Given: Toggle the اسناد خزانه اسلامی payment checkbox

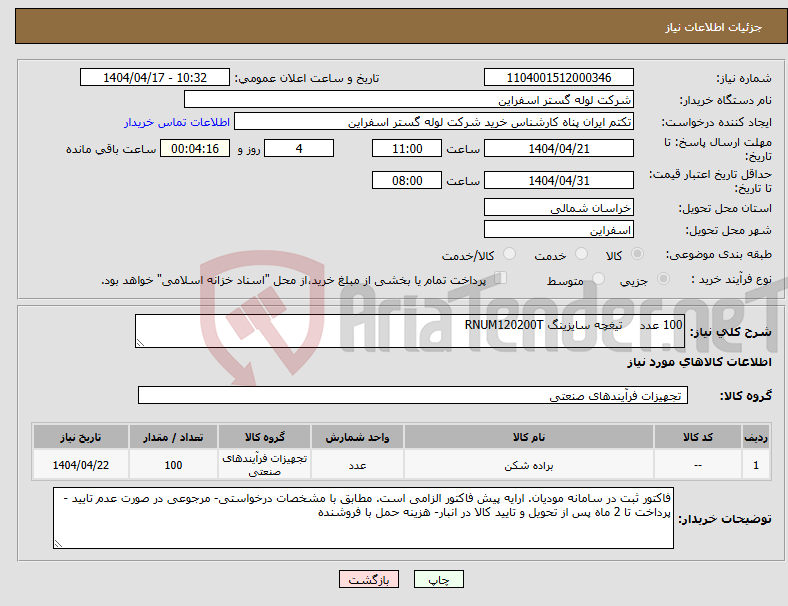Looking at the screenshot, I should coord(501,278).
